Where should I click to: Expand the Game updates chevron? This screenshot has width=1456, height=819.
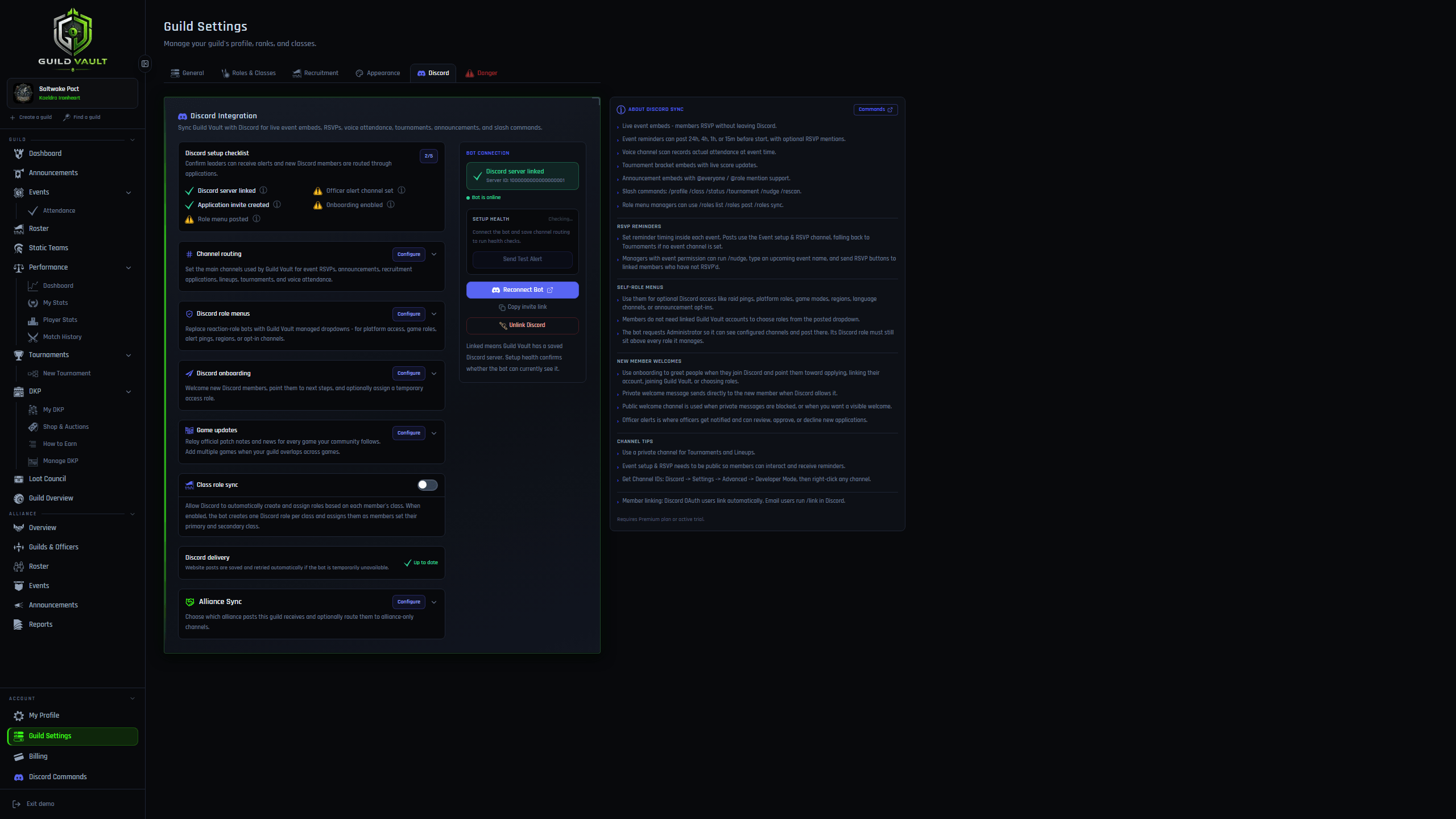(434, 433)
